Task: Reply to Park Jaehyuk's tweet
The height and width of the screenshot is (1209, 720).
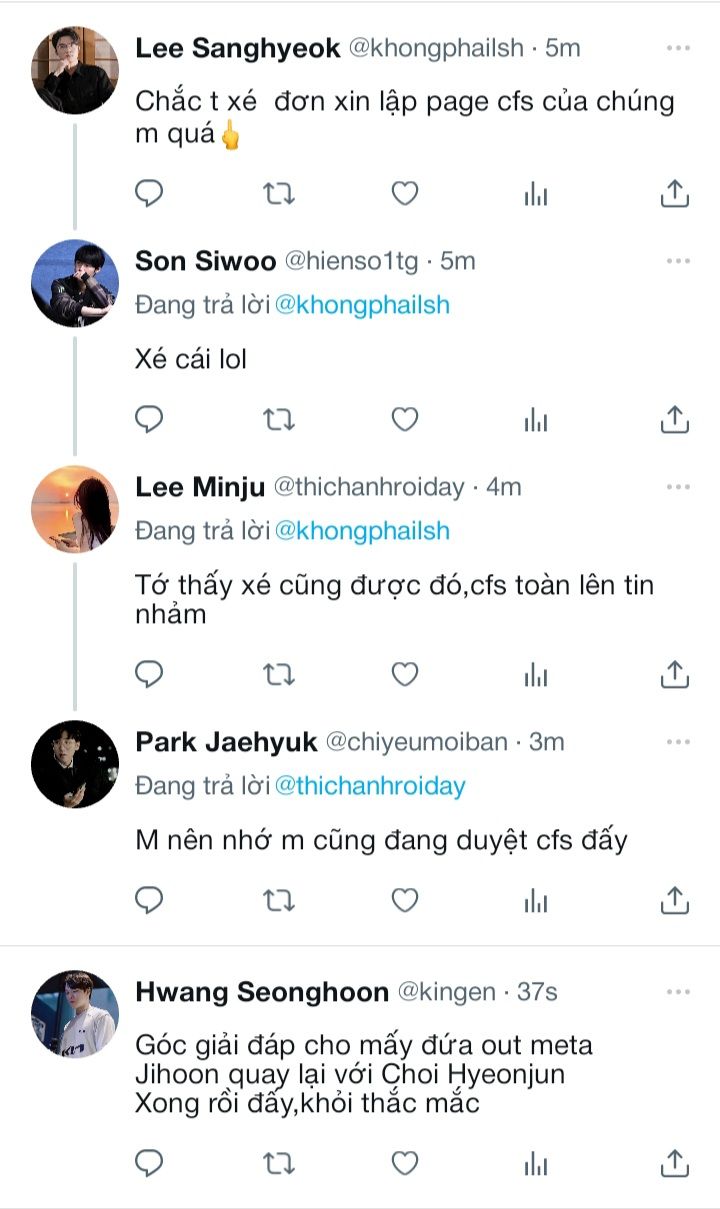Action: 149,901
